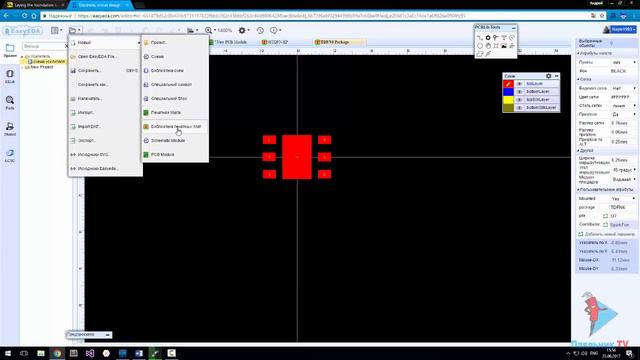The height and width of the screenshot is (360, 640).
Task: Toggle visibility of BottomSilkLayer
Action: pos(519,108)
